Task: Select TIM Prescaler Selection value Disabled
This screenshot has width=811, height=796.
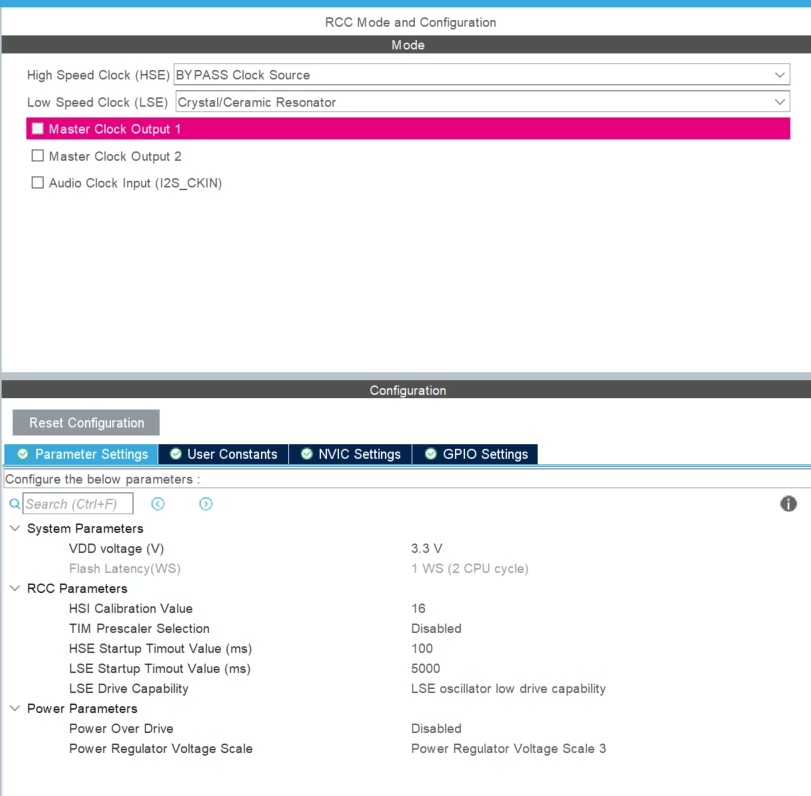Action: click(x=436, y=628)
